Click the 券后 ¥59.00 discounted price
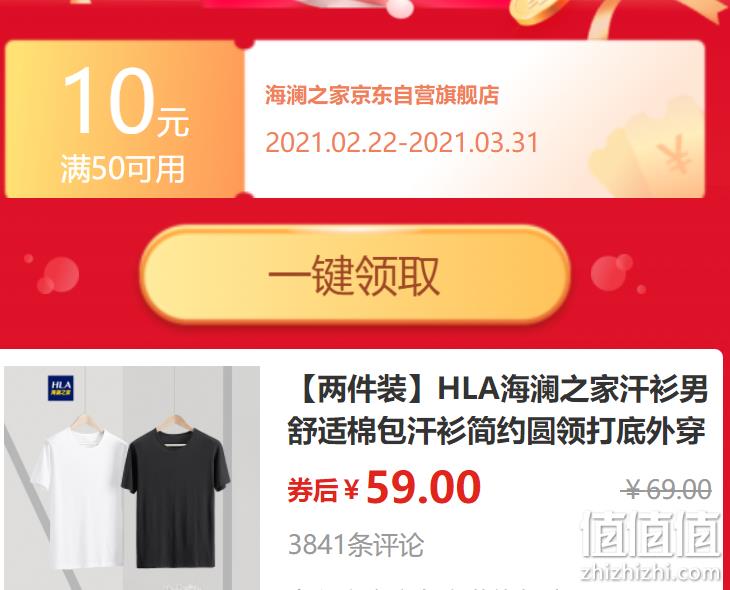Viewport: 730px width, 590px height. coord(384,488)
